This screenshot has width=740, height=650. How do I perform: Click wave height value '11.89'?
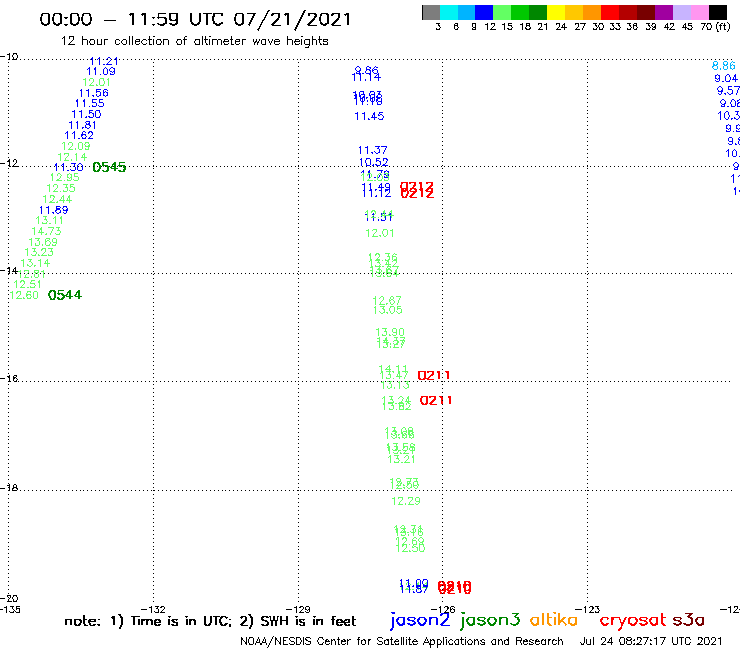(x=53, y=210)
